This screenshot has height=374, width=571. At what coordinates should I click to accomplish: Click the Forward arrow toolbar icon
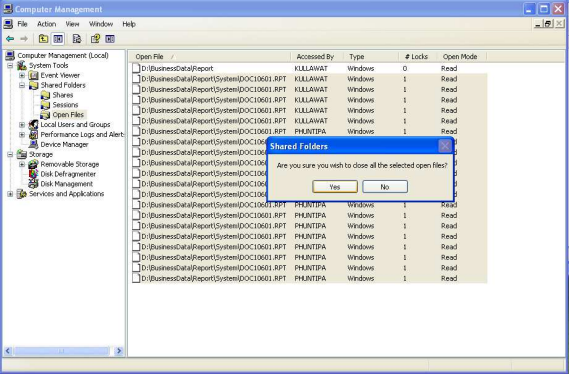(24, 39)
